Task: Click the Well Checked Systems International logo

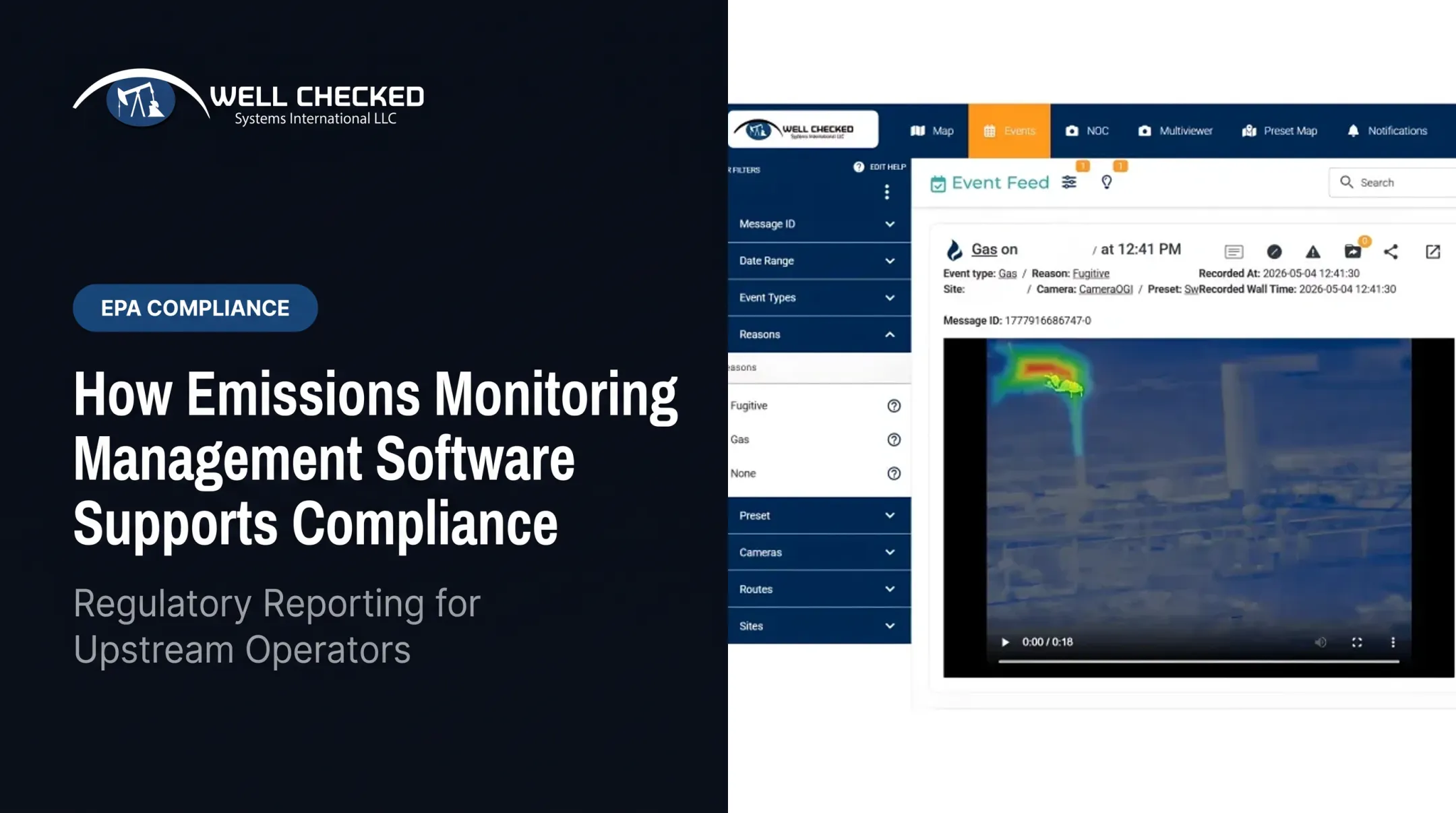Action: [249, 98]
